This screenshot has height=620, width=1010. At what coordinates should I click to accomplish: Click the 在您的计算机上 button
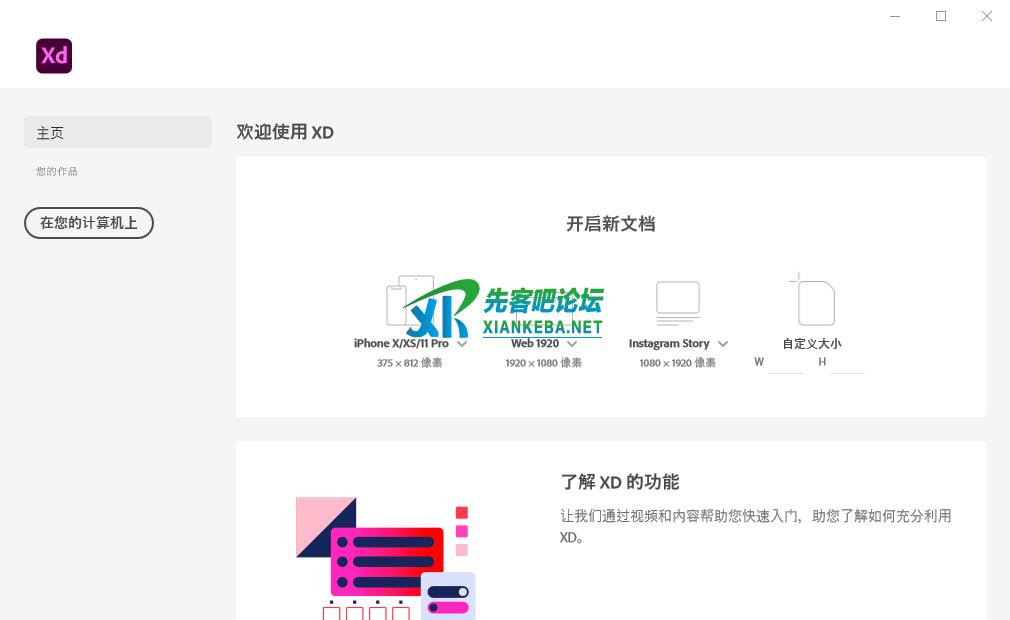(89, 223)
